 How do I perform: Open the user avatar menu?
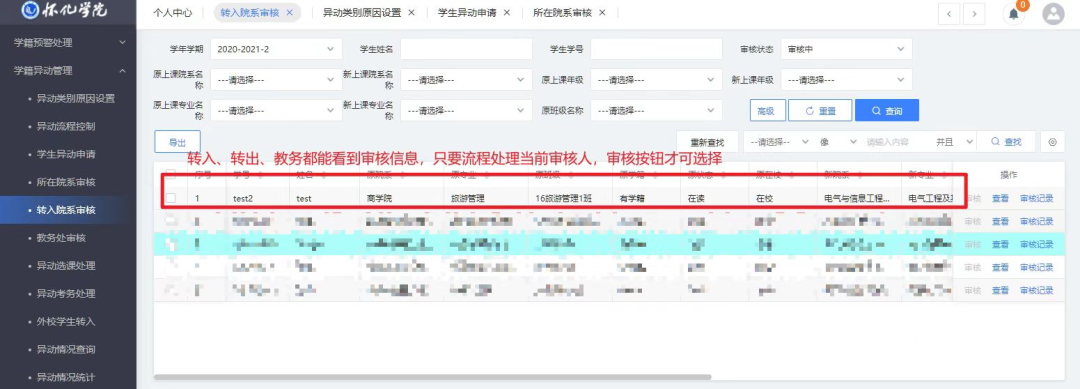click(1053, 14)
